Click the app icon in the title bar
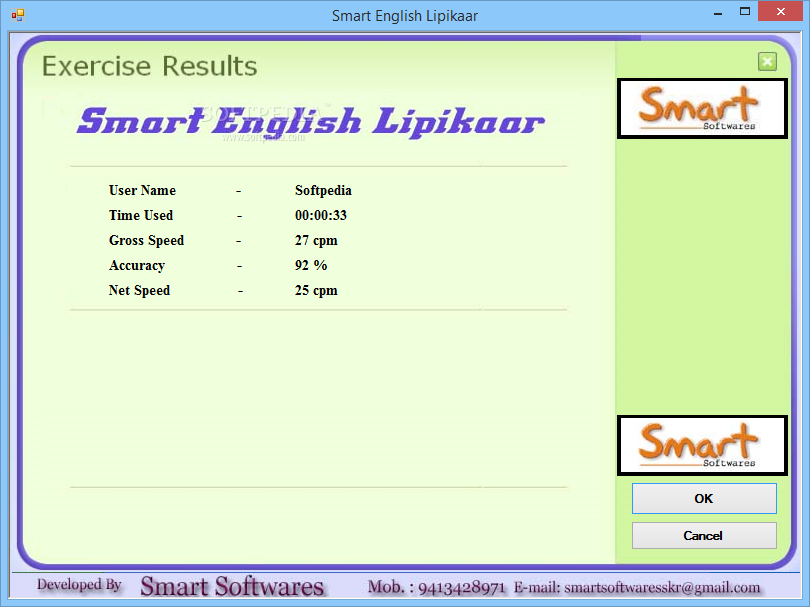This screenshot has width=810, height=607. point(18,15)
